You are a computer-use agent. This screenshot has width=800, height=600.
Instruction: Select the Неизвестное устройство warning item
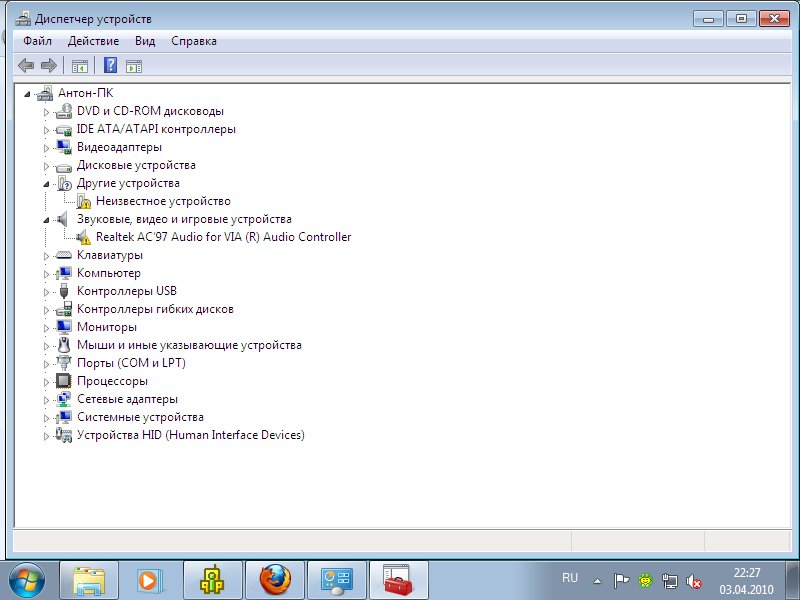[x=162, y=201]
